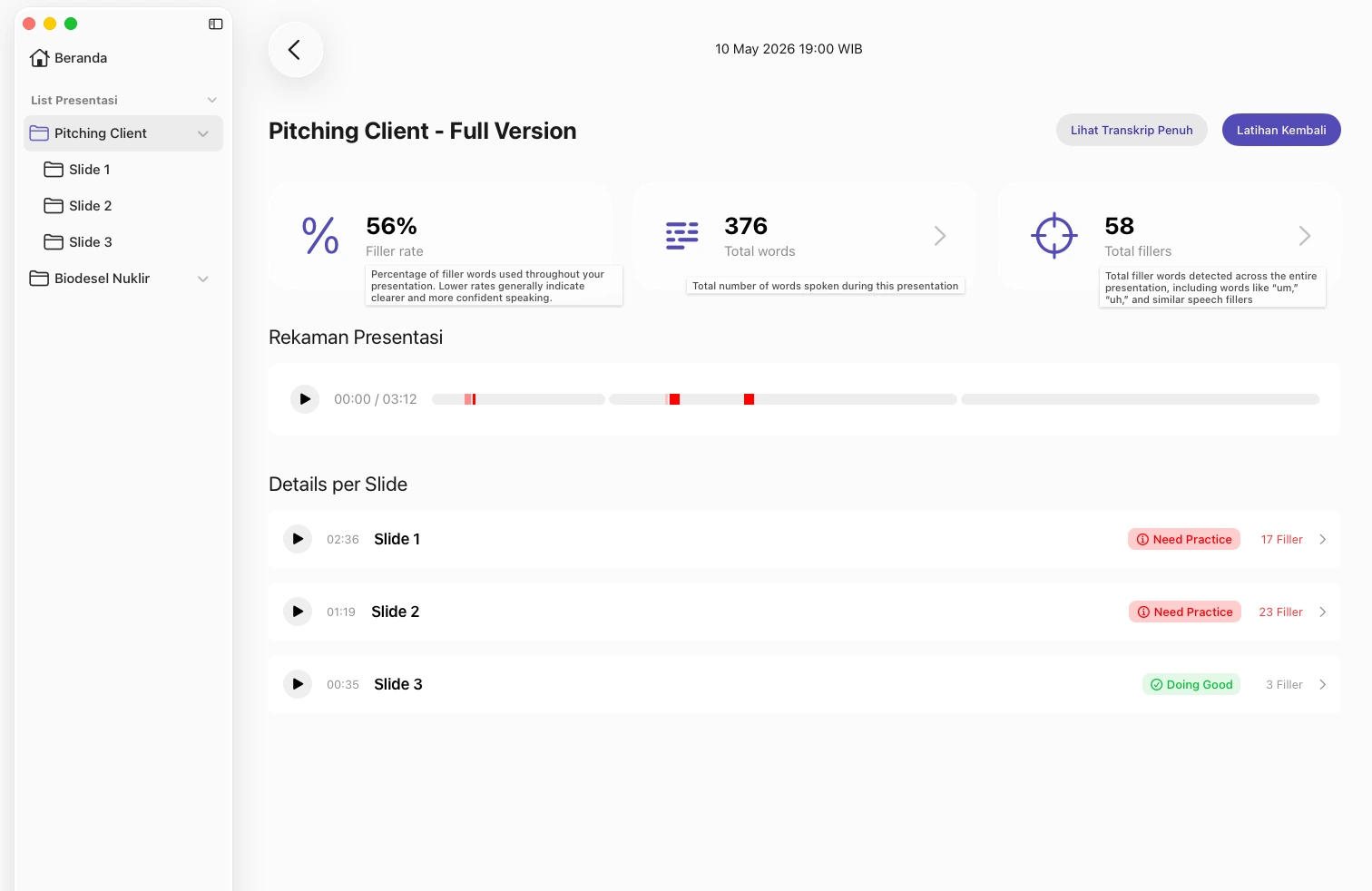
Task: Play the Slide 1 recording
Action: [x=298, y=539]
